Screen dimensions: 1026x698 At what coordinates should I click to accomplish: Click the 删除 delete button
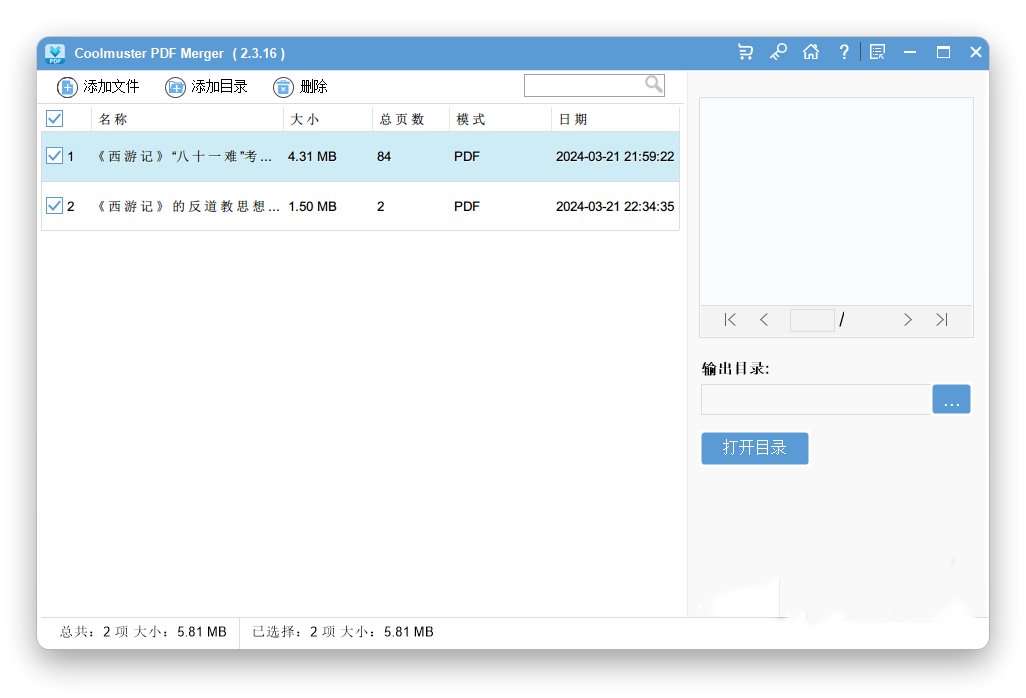pos(300,86)
